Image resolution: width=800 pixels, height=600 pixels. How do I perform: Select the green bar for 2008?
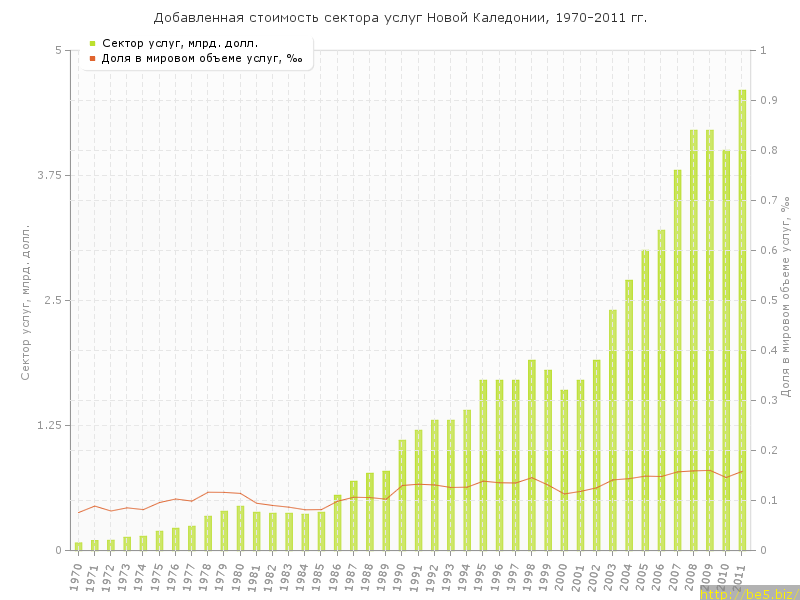point(693,340)
